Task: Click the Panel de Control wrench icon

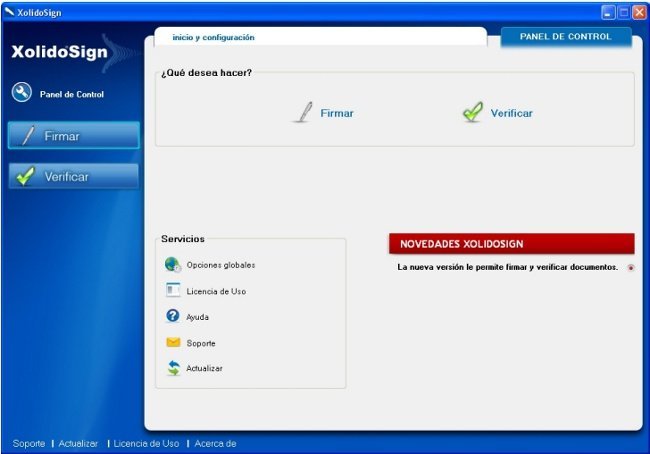Action: click(22, 92)
